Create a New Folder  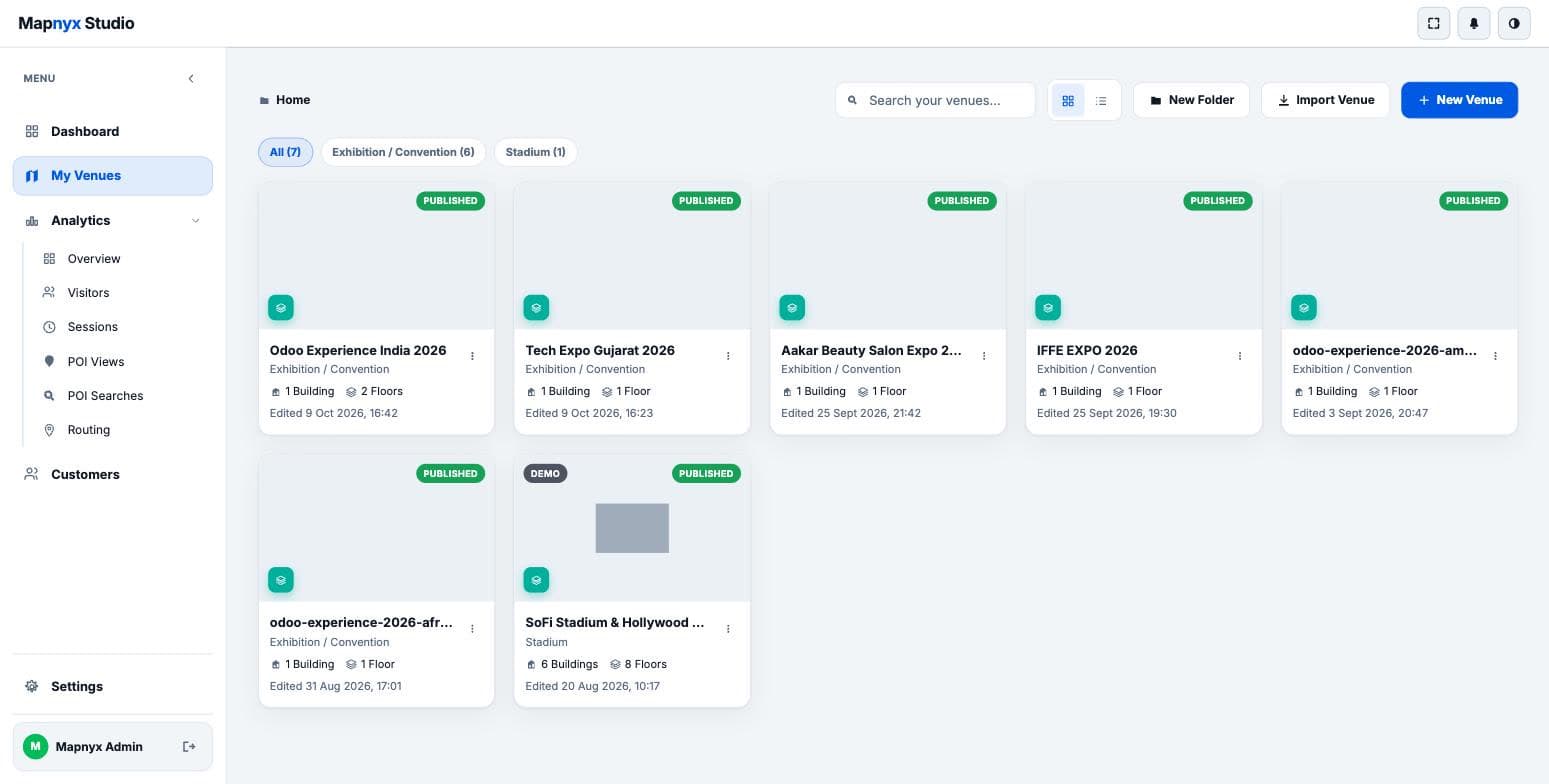pyautogui.click(x=1191, y=100)
